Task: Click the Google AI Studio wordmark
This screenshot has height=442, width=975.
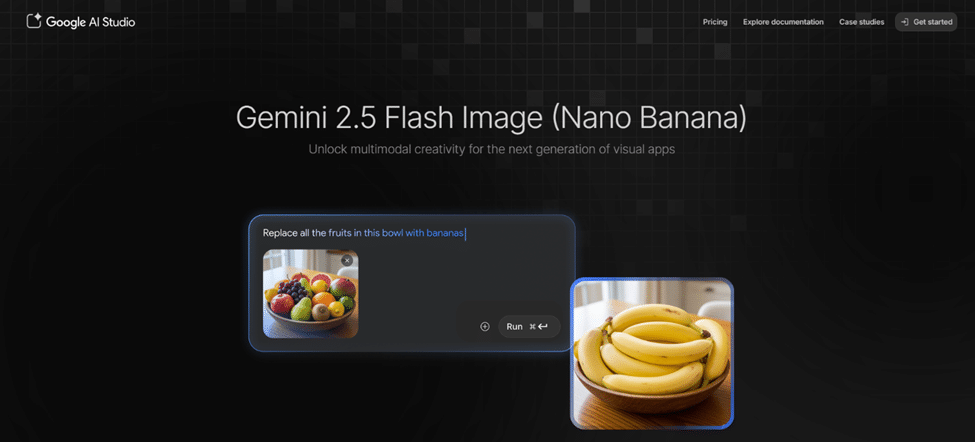Action: (90, 22)
